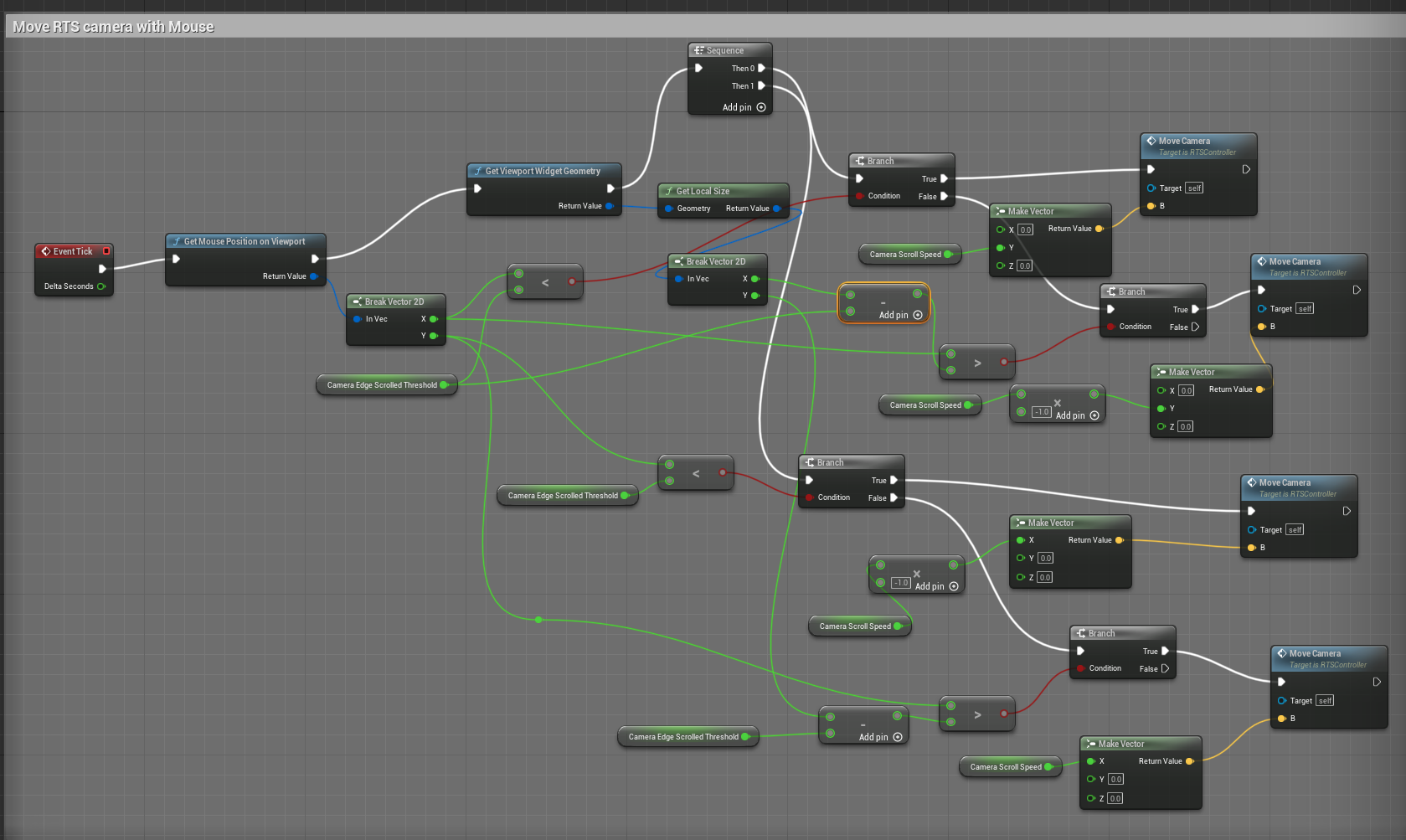Click Return Value pin of Get Viewport Widget Geometry
The image size is (1406, 840).
610,206
